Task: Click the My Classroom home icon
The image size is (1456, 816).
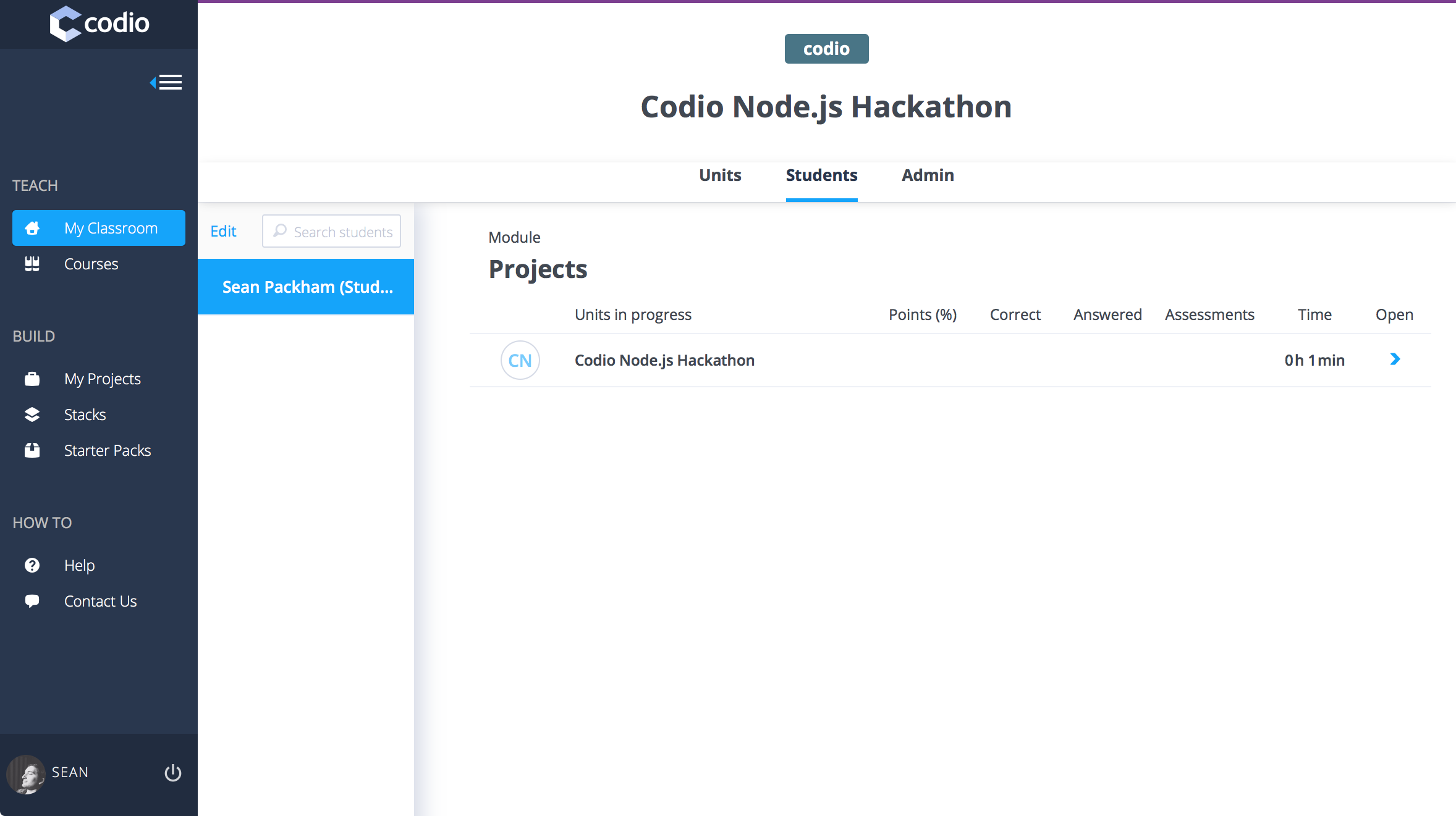Action: click(x=32, y=228)
